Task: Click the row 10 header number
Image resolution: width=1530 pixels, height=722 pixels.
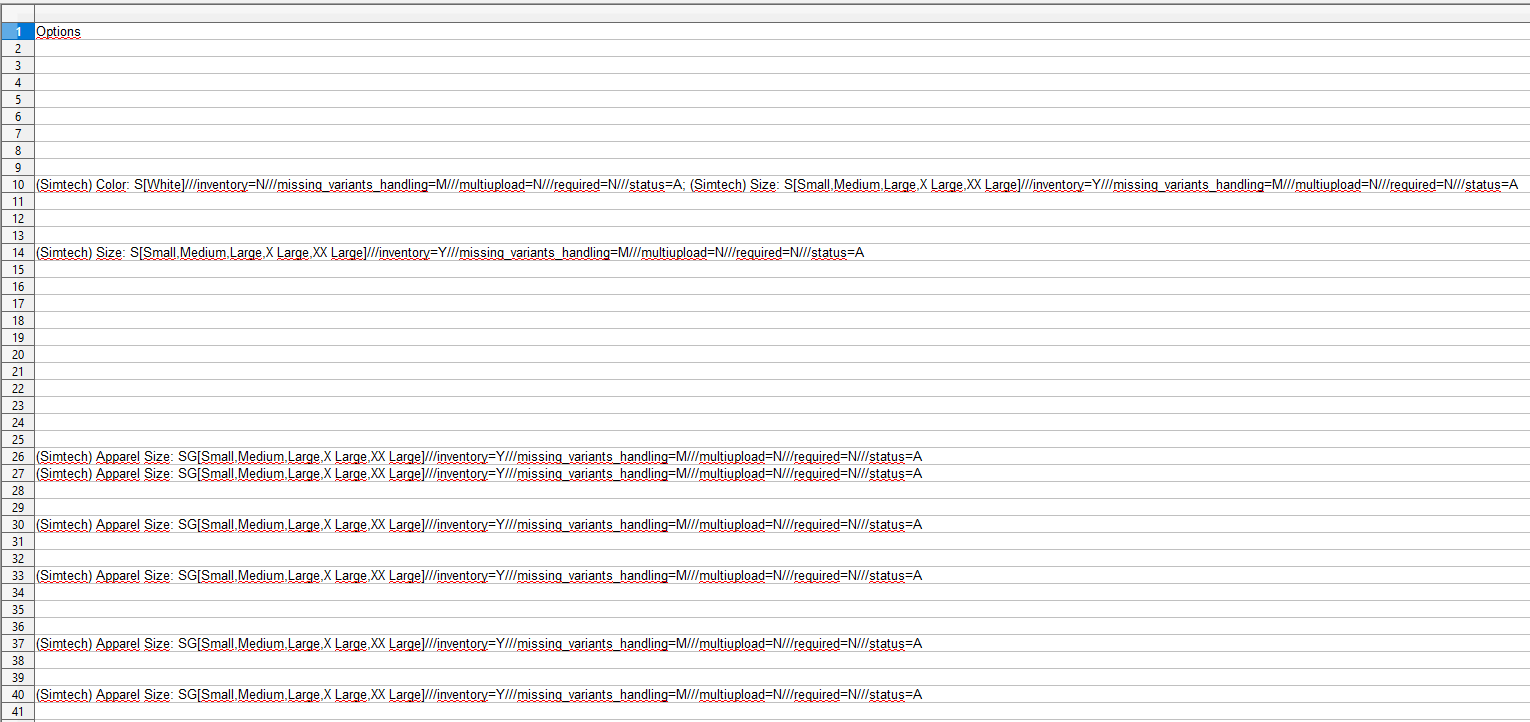Action: (x=17, y=184)
